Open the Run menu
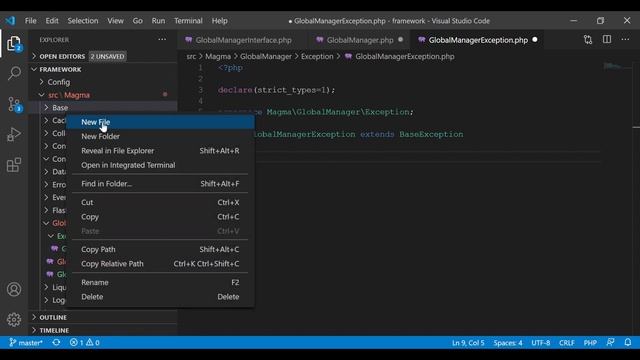This screenshot has width=640, height=360. coord(158,21)
